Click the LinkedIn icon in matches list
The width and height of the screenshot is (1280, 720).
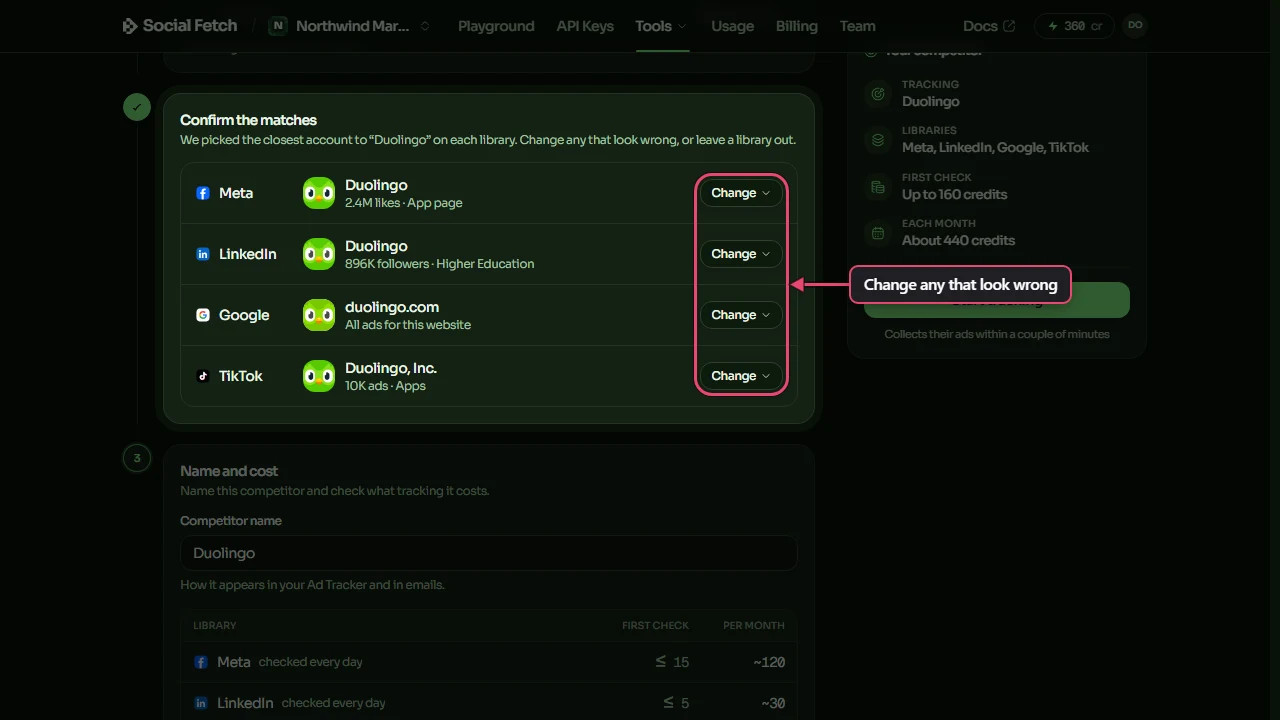203,254
